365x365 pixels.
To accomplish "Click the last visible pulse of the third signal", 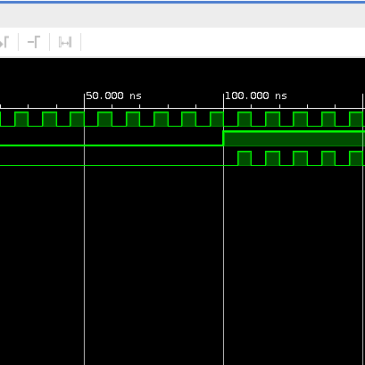I will pos(356,158).
